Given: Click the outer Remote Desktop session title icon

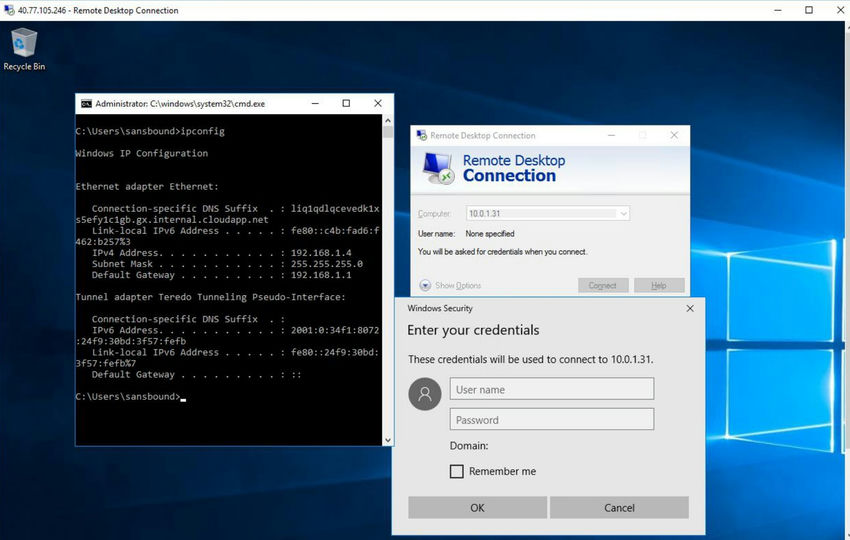Looking at the screenshot, I should tap(9, 10).
